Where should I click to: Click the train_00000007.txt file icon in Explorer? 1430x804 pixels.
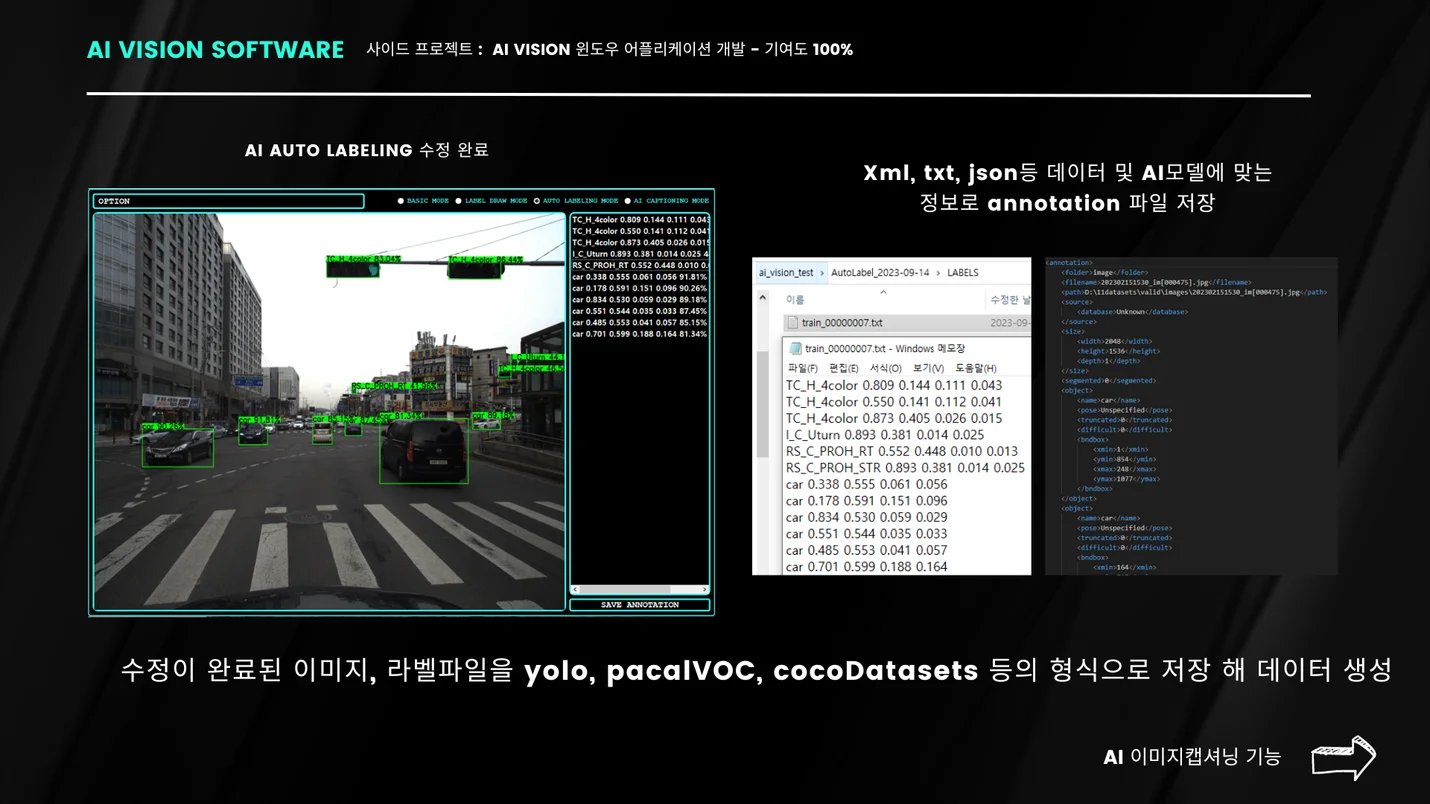coord(792,323)
